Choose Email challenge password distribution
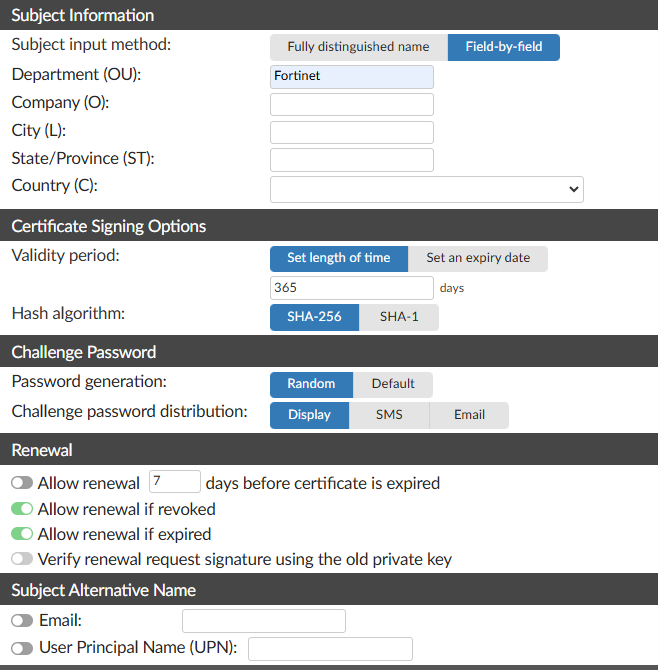 pyautogui.click(x=469, y=415)
